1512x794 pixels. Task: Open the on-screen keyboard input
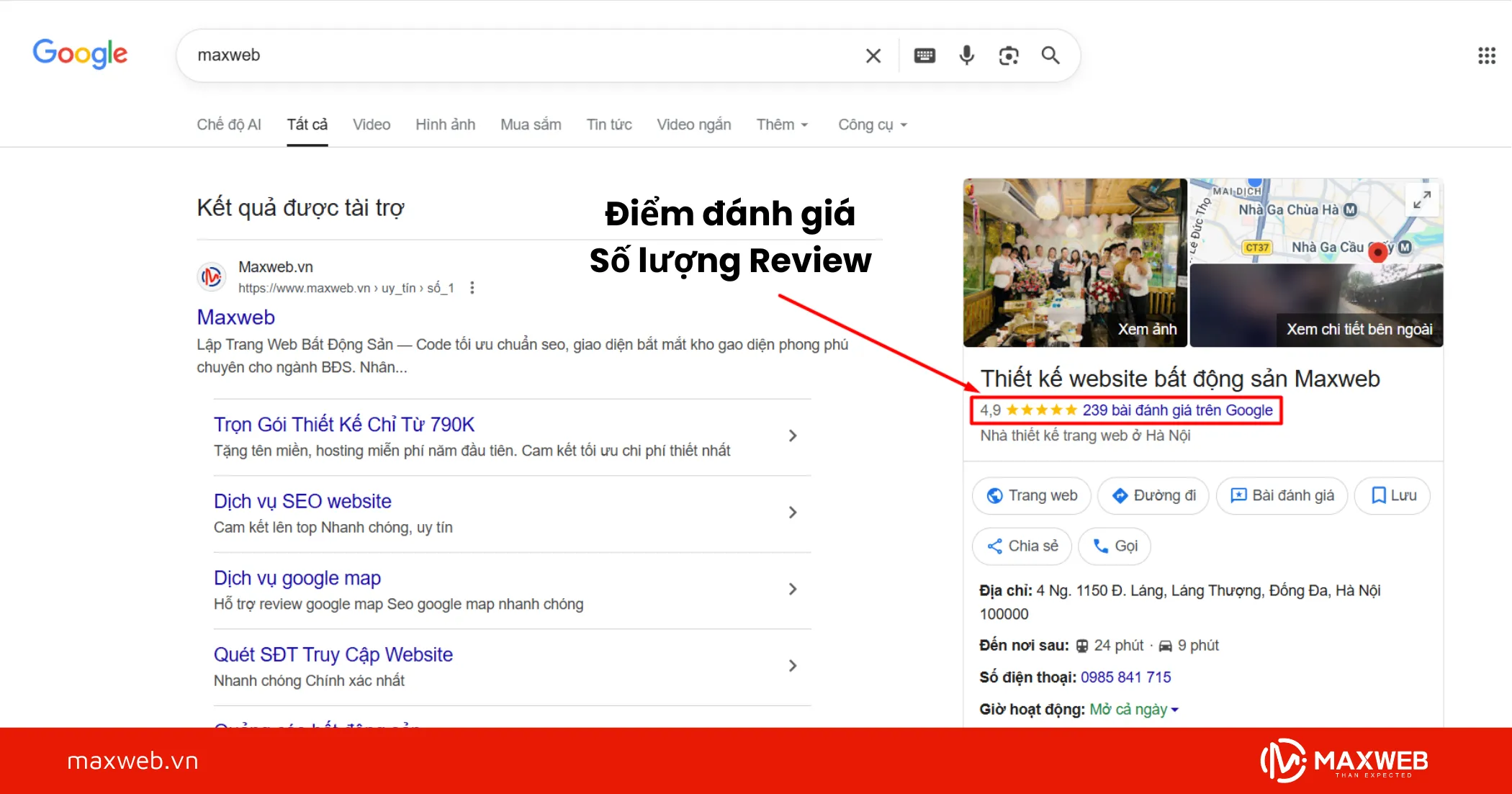924,55
